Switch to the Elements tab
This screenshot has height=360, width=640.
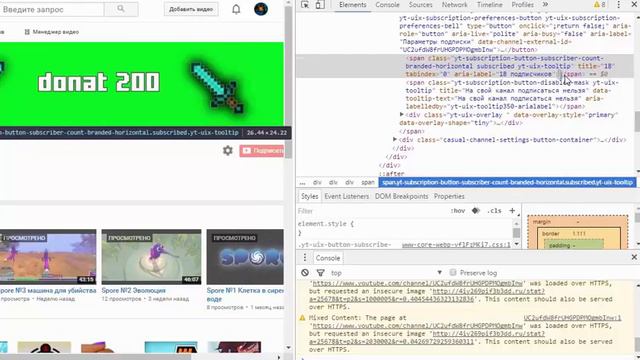(352, 5)
